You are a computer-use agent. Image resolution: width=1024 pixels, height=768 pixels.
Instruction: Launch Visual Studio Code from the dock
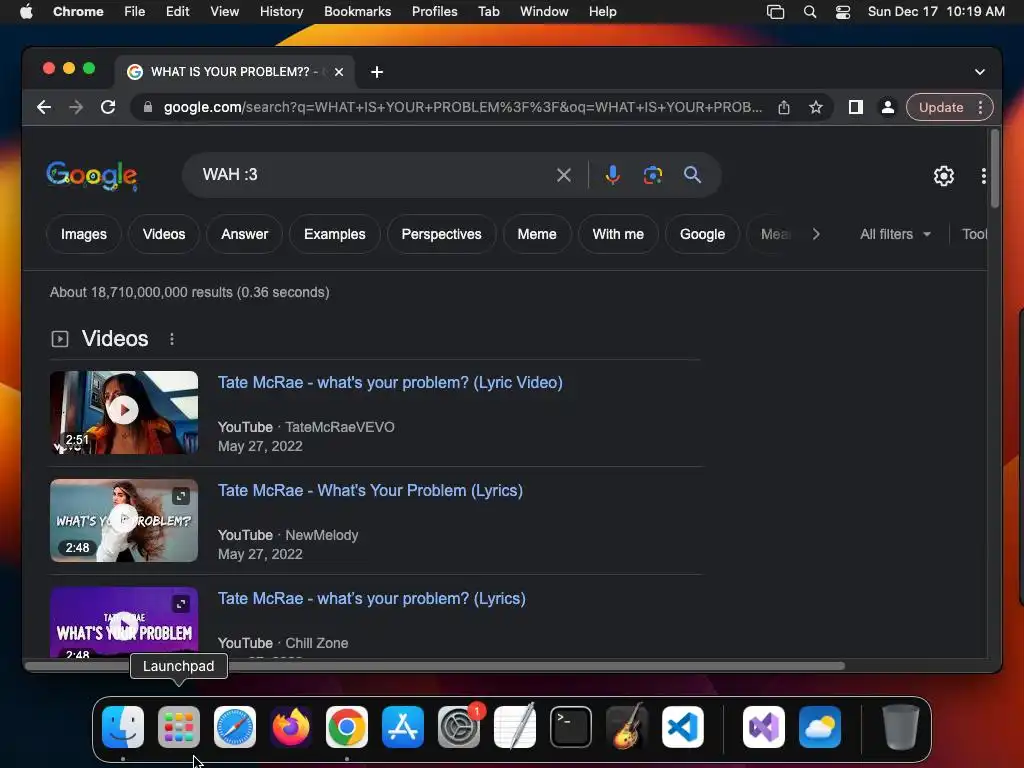[x=682, y=727]
